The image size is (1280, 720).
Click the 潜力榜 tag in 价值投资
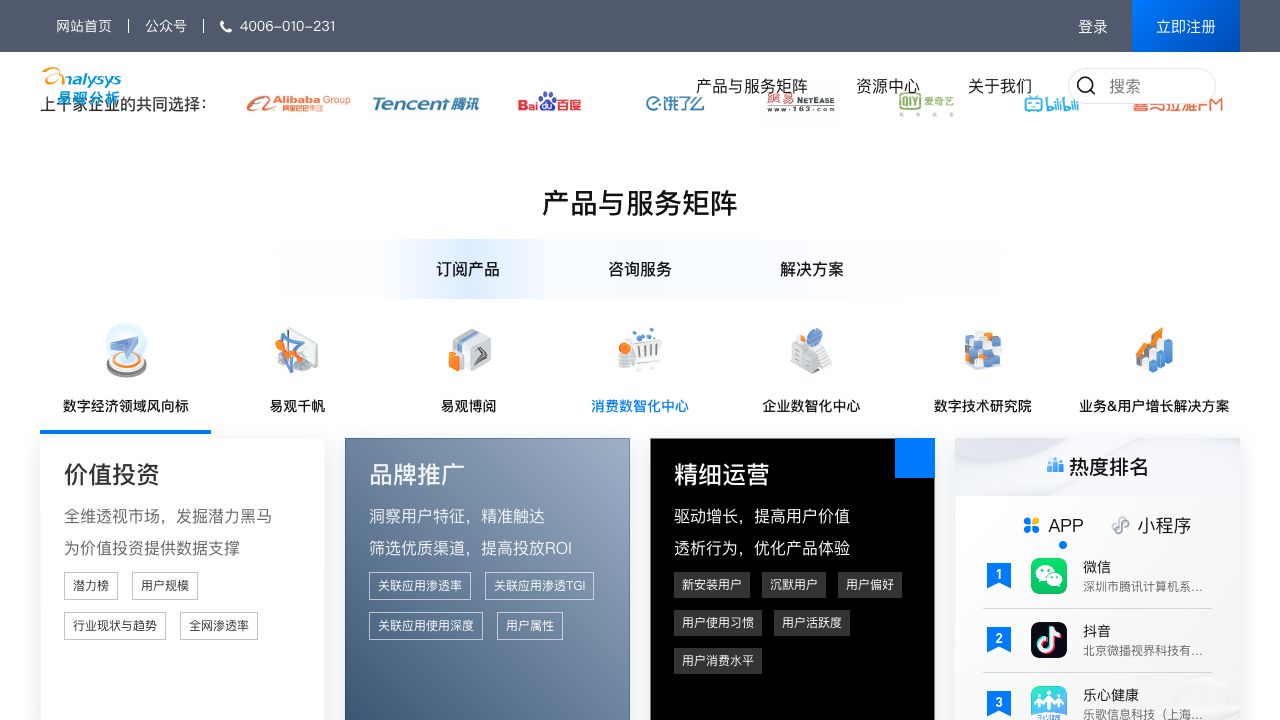[91, 586]
